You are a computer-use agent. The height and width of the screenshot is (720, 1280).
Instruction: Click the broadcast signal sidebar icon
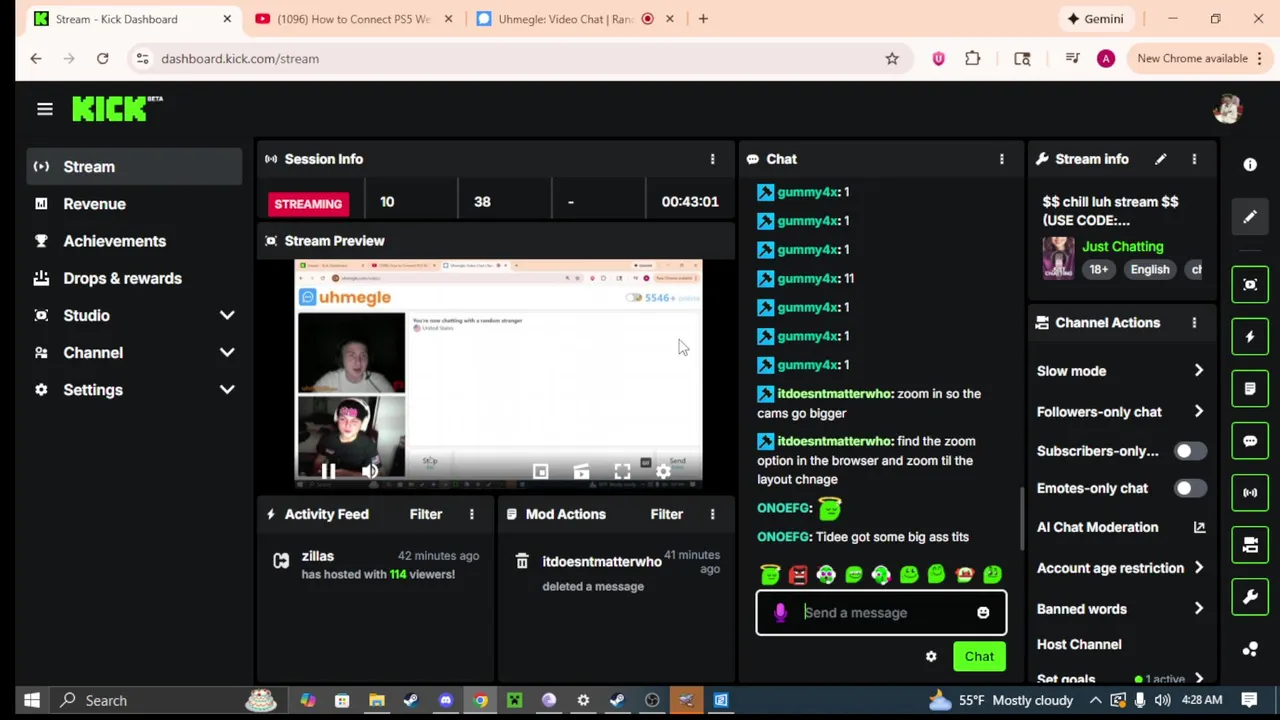(x=1250, y=492)
